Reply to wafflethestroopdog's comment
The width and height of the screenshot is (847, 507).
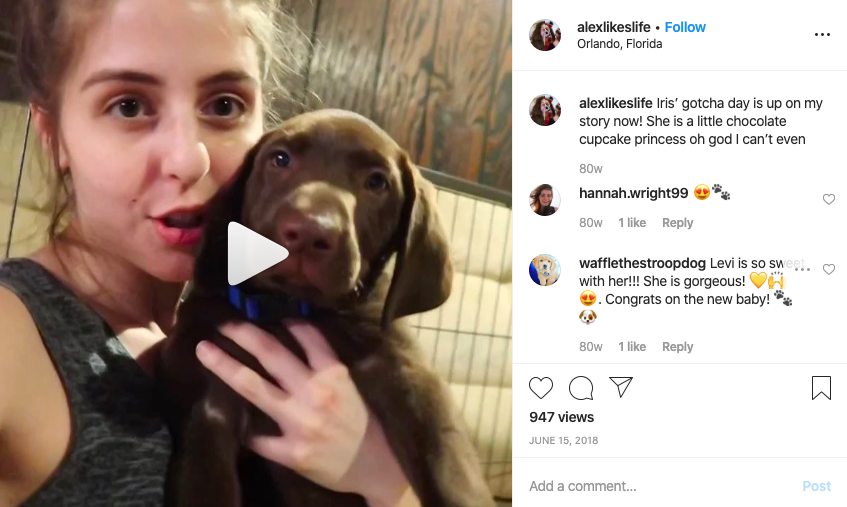(x=677, y=347)
